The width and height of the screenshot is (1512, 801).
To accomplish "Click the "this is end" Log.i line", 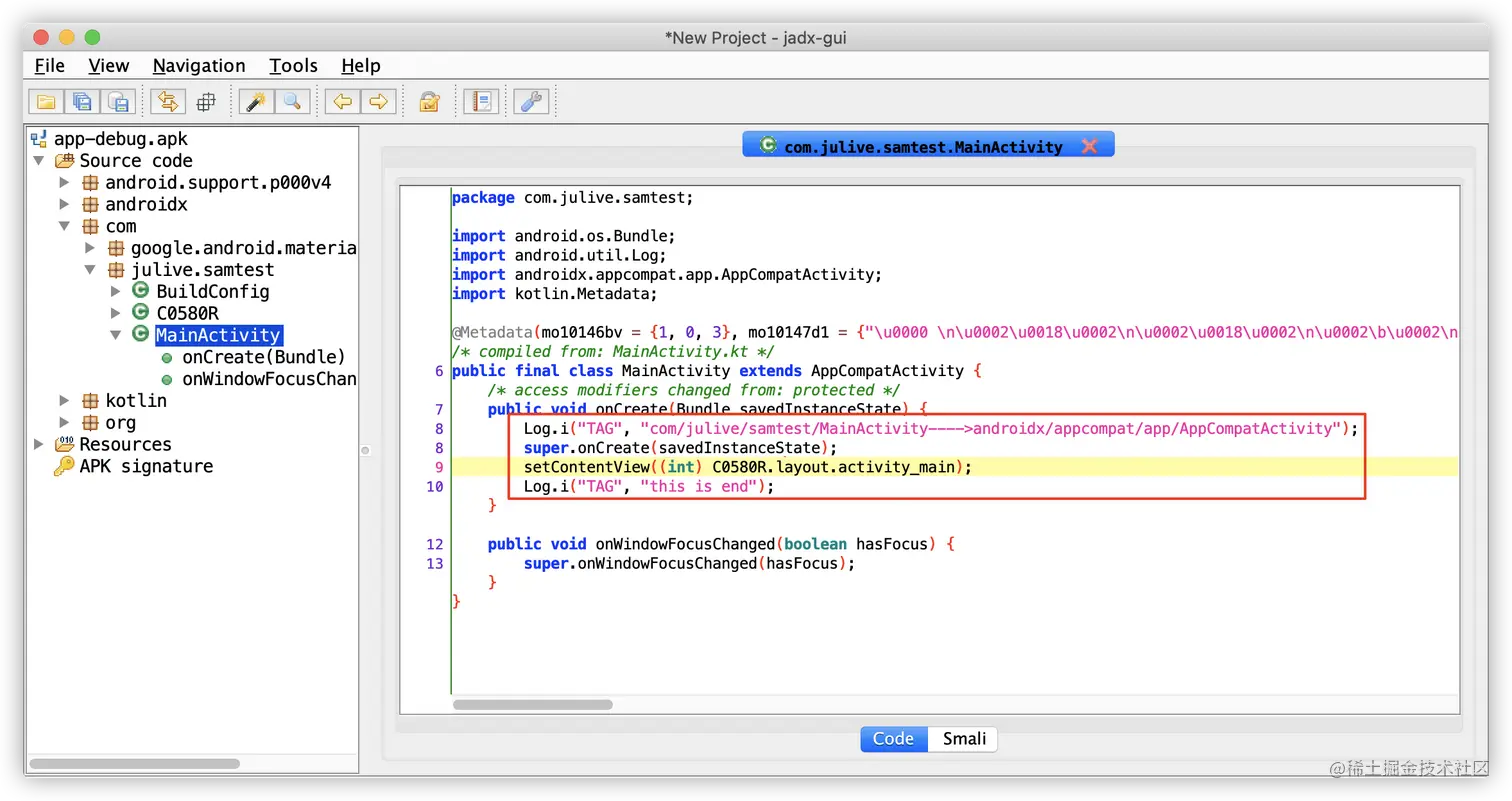I will point(649,487).
